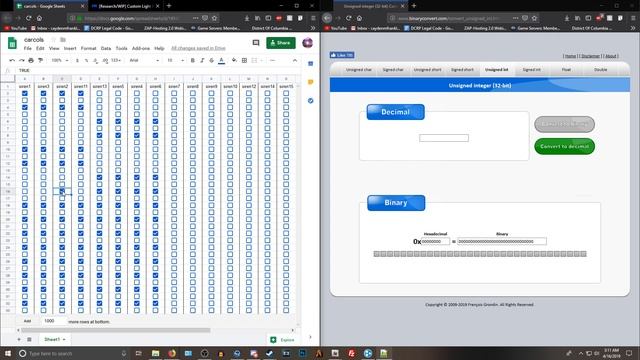
Task: Toggle siren2 checkbox in first data row
Action: [x=62, y=93]
